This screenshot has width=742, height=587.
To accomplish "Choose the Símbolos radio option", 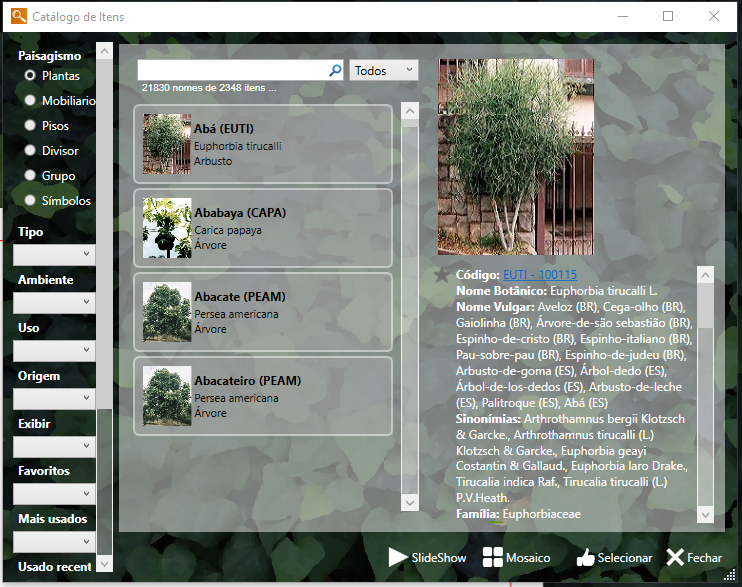I will pyautogui.click(x=30, y=200).
